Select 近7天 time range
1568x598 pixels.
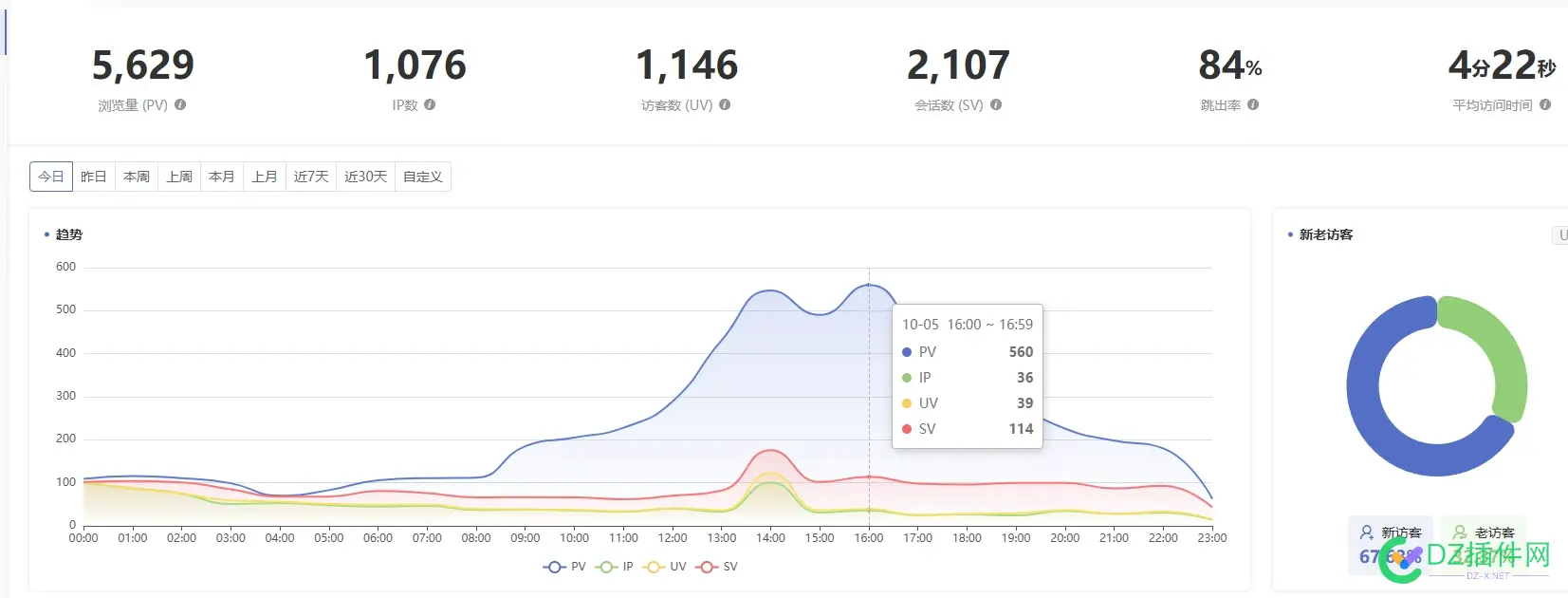pyautogui.click(x=311, y=177)
